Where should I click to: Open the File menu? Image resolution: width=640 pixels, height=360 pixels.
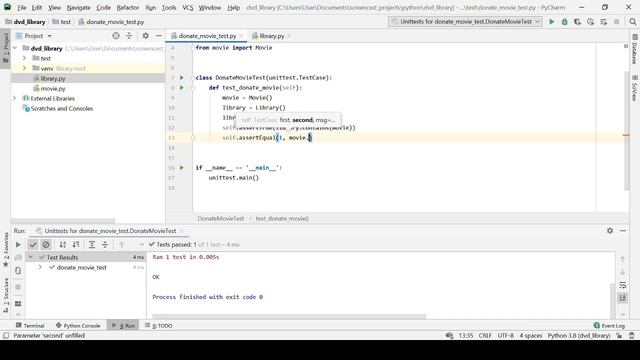(21, 7)
